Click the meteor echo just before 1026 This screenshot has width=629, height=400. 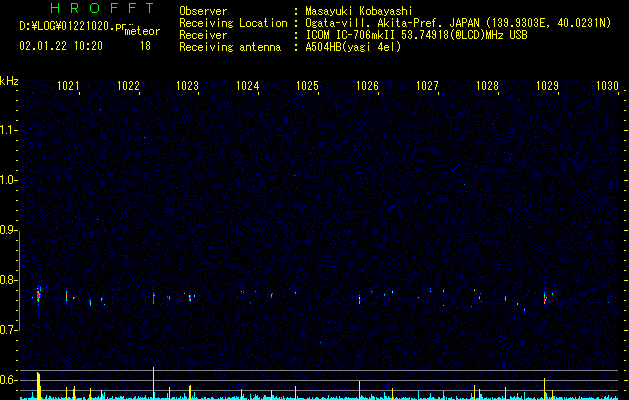(x=359, y=299)
